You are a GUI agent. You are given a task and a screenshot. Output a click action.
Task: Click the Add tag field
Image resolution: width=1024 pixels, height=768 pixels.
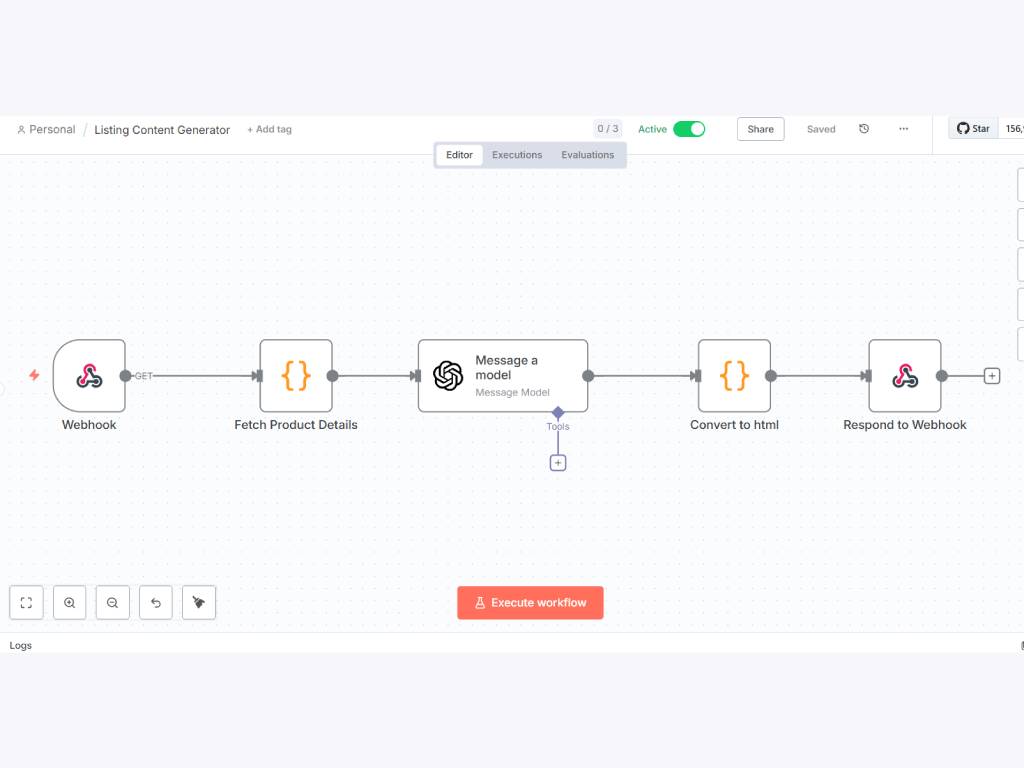[270, 130]
